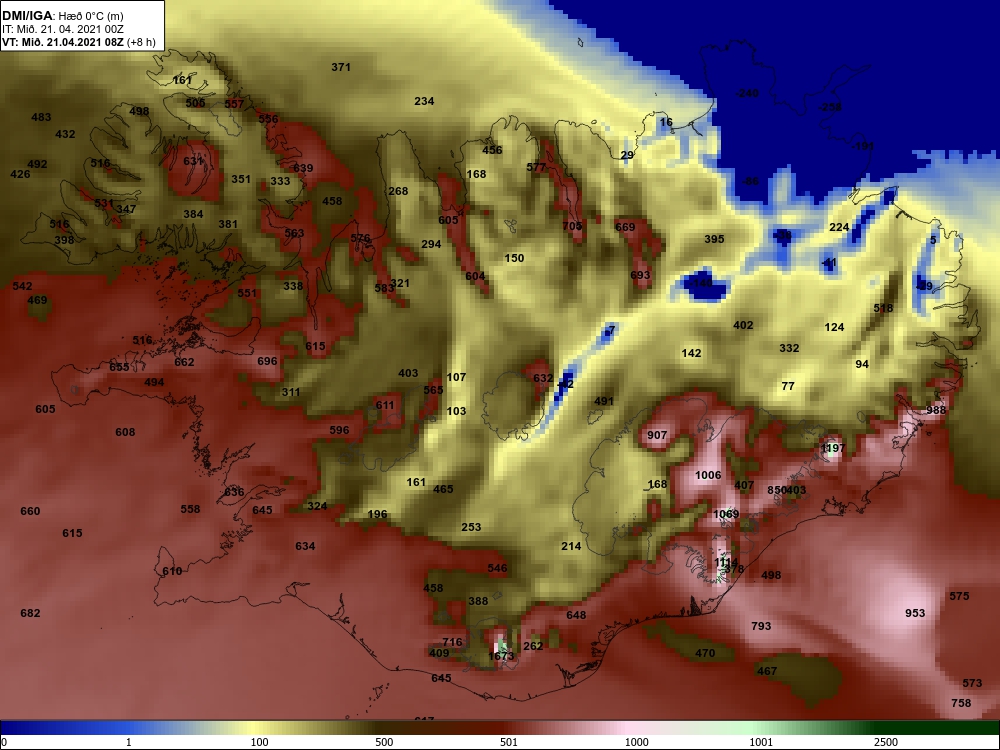Click the map value 758
The width and height of the screenshot is (1000, 750).
pyautogui.click(x=960, y=703)
